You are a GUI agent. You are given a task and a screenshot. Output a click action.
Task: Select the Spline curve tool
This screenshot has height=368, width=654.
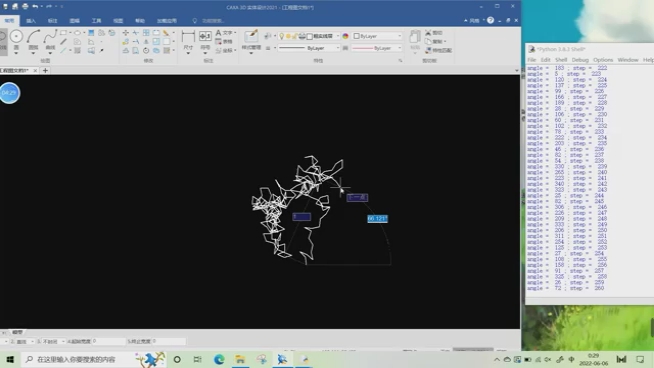point(50,36)
